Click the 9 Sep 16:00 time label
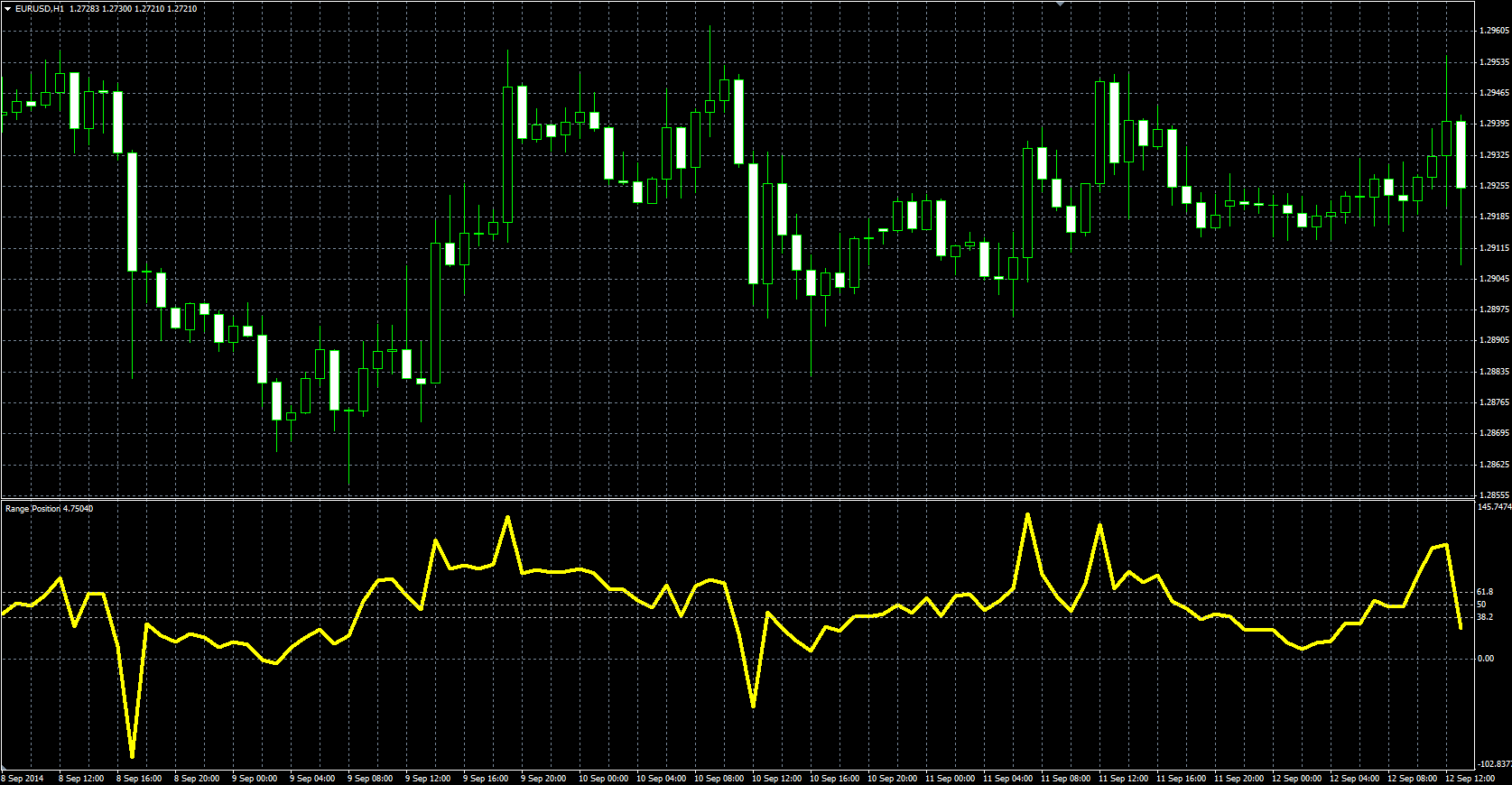 [x=486, y=778]
